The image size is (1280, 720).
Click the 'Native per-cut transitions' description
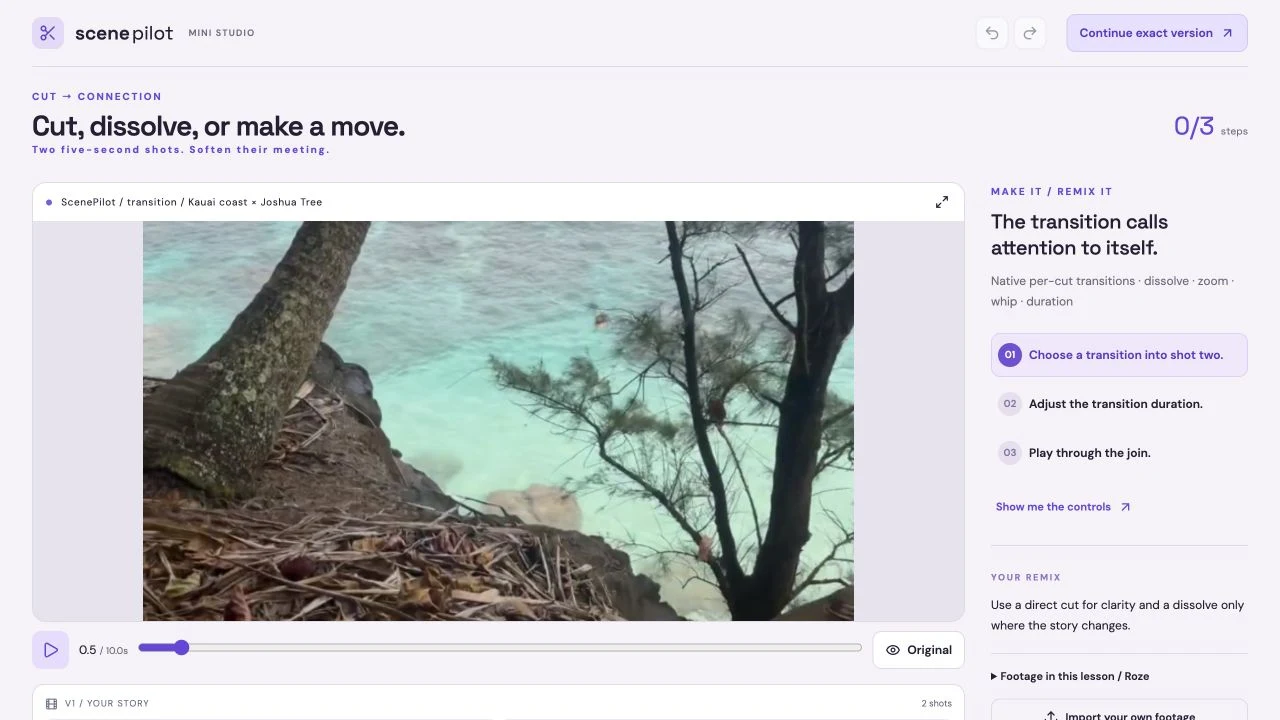click(x=1112, y=291)
